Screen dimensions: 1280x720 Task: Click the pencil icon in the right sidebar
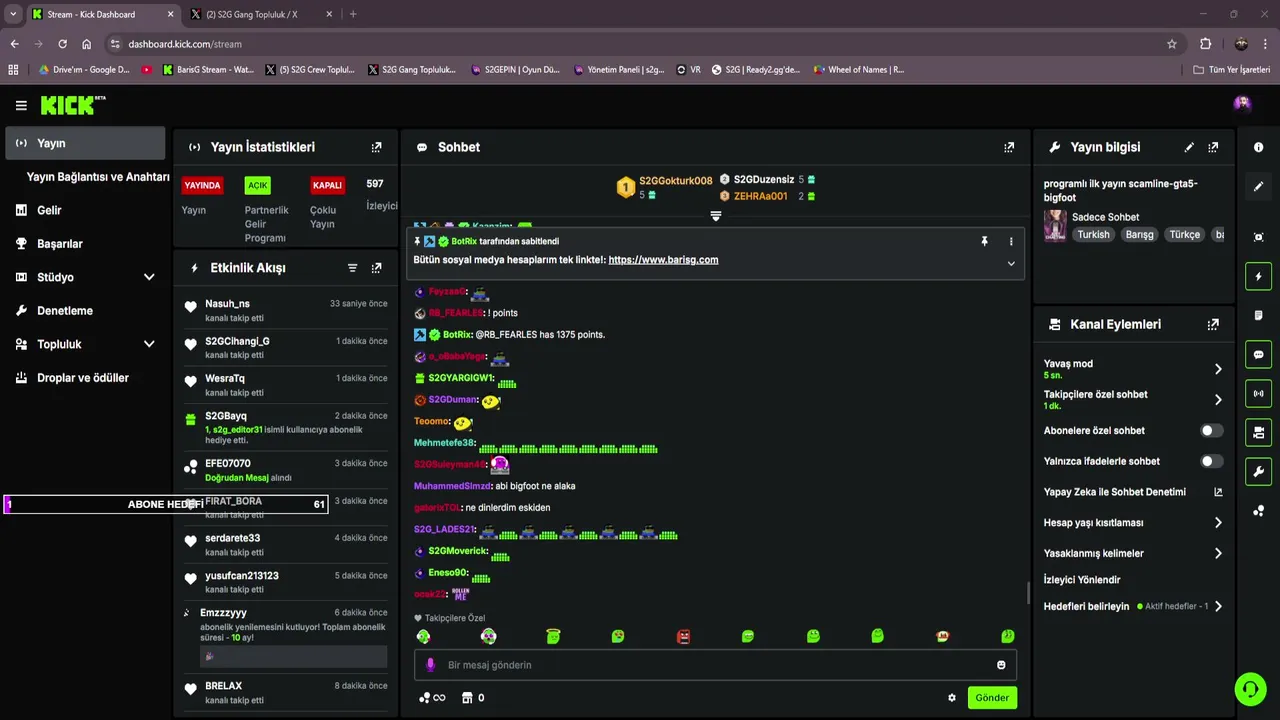(x=1258, y=186)
